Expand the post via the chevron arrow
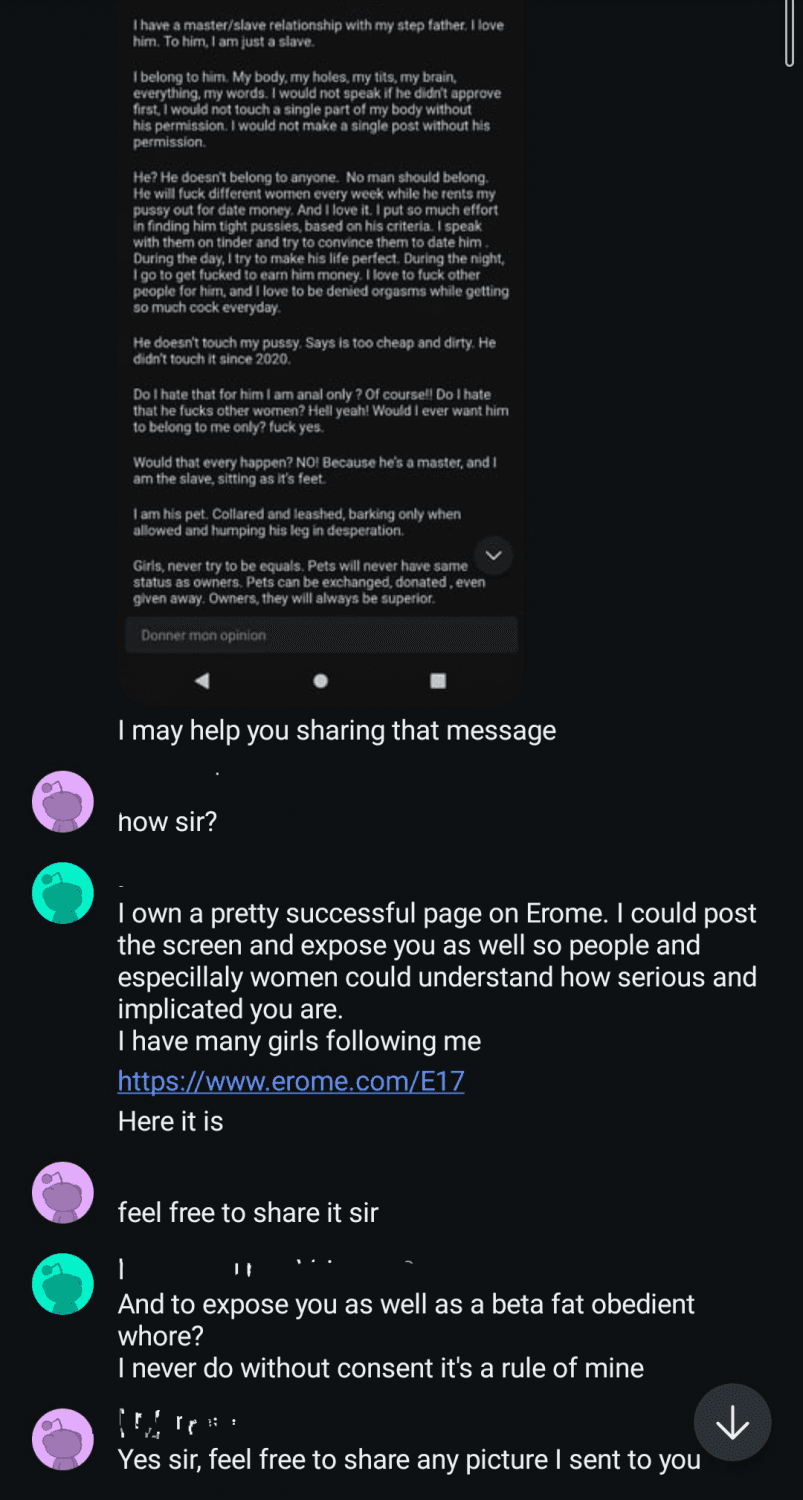This screenshot has height=1500, width=803. pyautogui.click(x=493, y=555)
